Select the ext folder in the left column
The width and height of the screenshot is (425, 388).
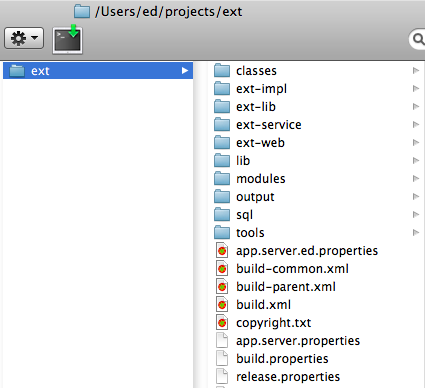coord(98,71)
